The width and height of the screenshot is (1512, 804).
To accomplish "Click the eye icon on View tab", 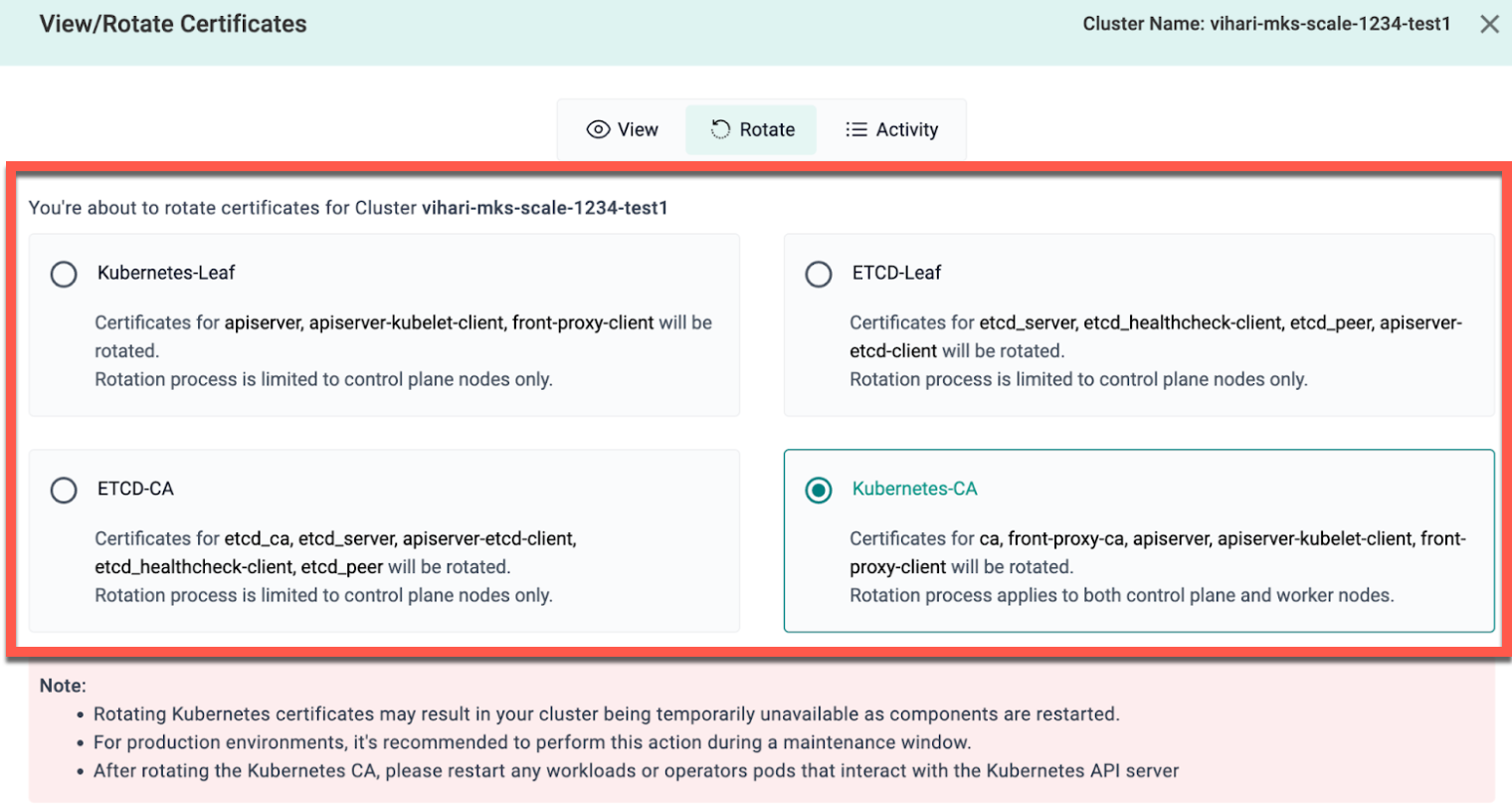I will click(x=598, y=129).
